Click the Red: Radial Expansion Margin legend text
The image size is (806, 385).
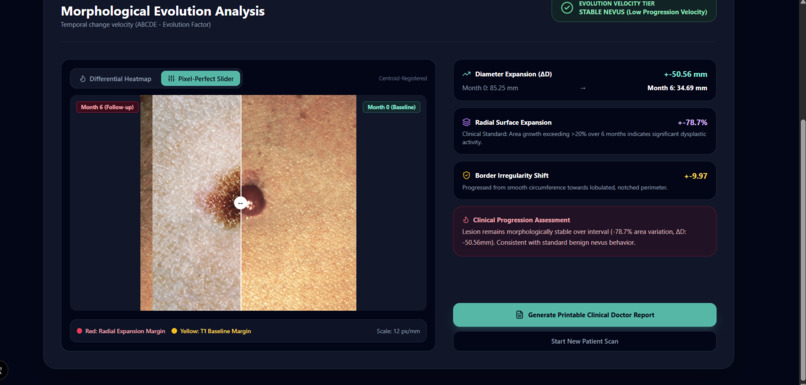coord(125,331)
